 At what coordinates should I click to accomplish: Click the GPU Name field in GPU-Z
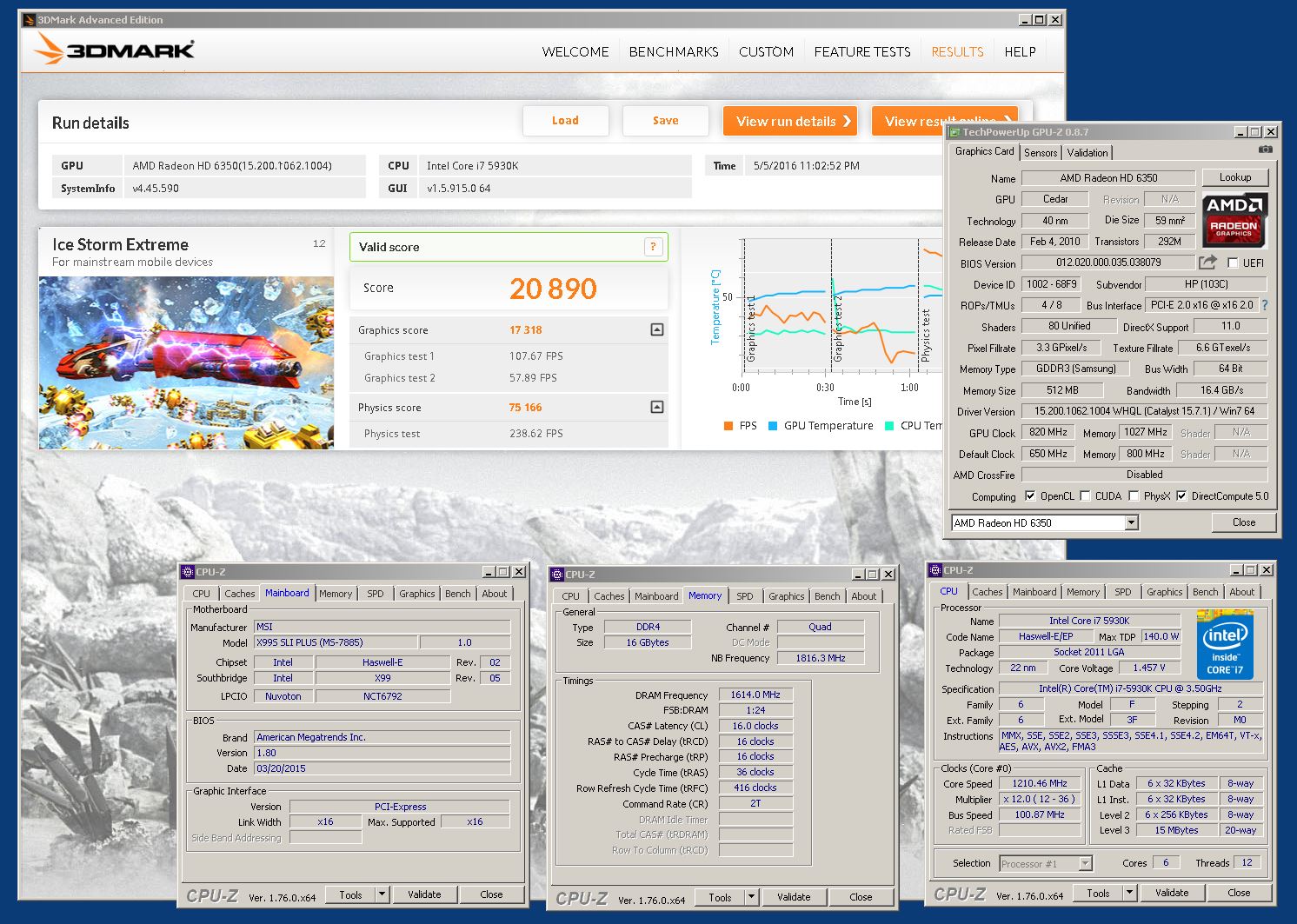coord(1108,178)
